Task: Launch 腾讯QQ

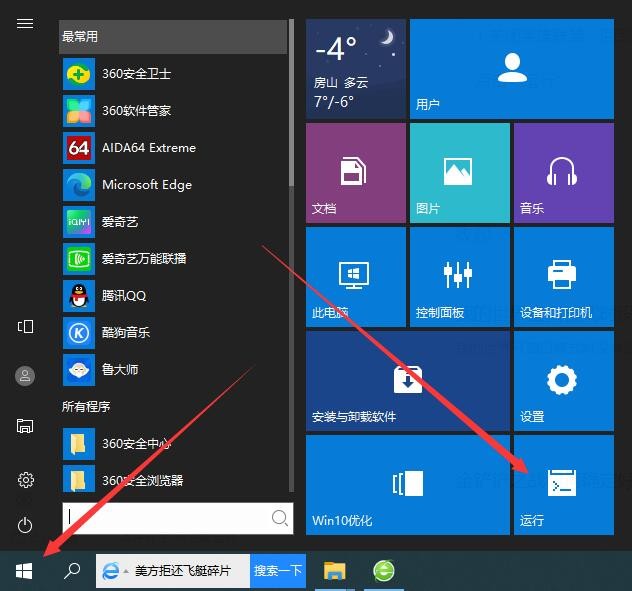Action: 173,296
